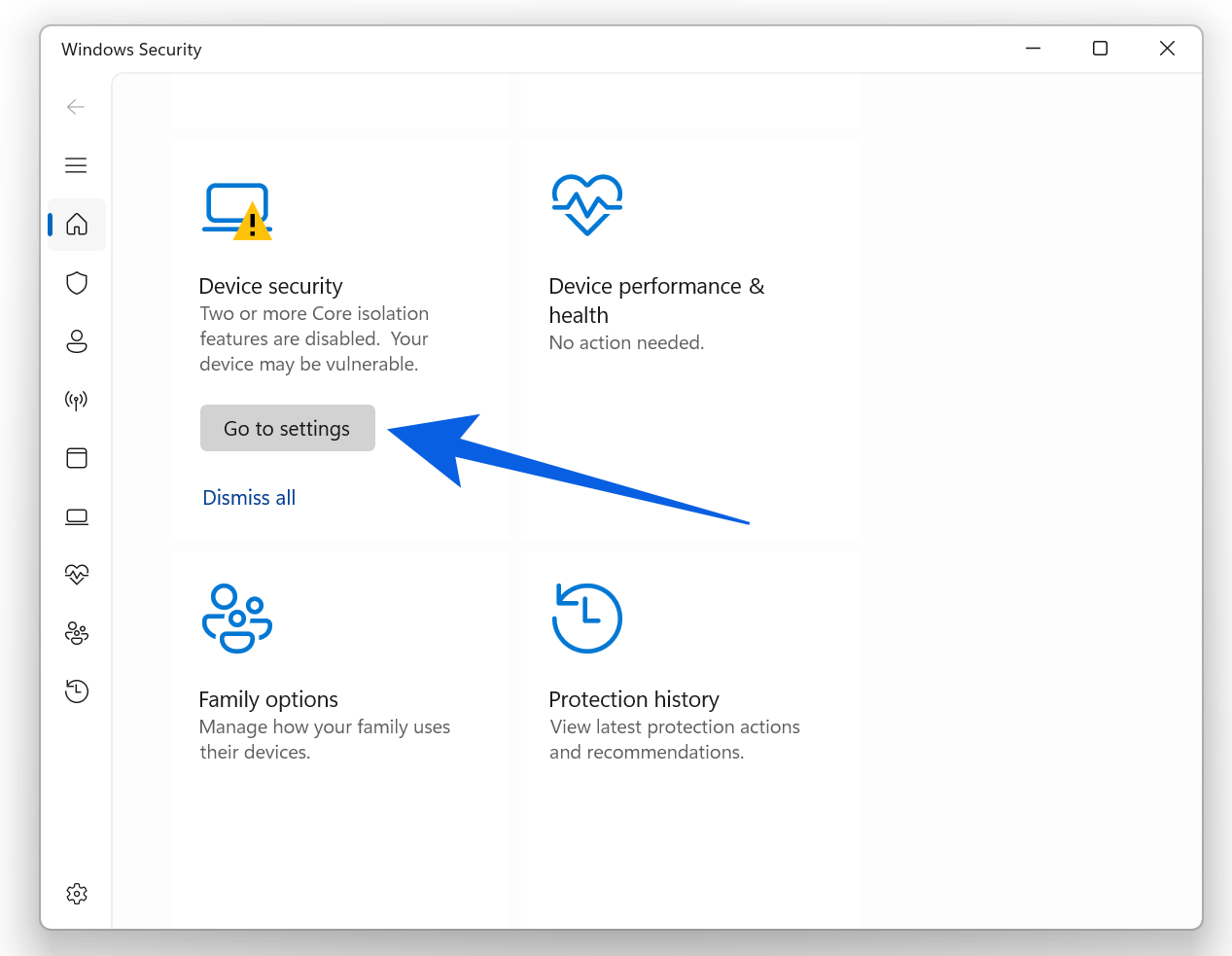Click Go to settings for Core isolation
1232x956 pixels.
coord(287,428)
